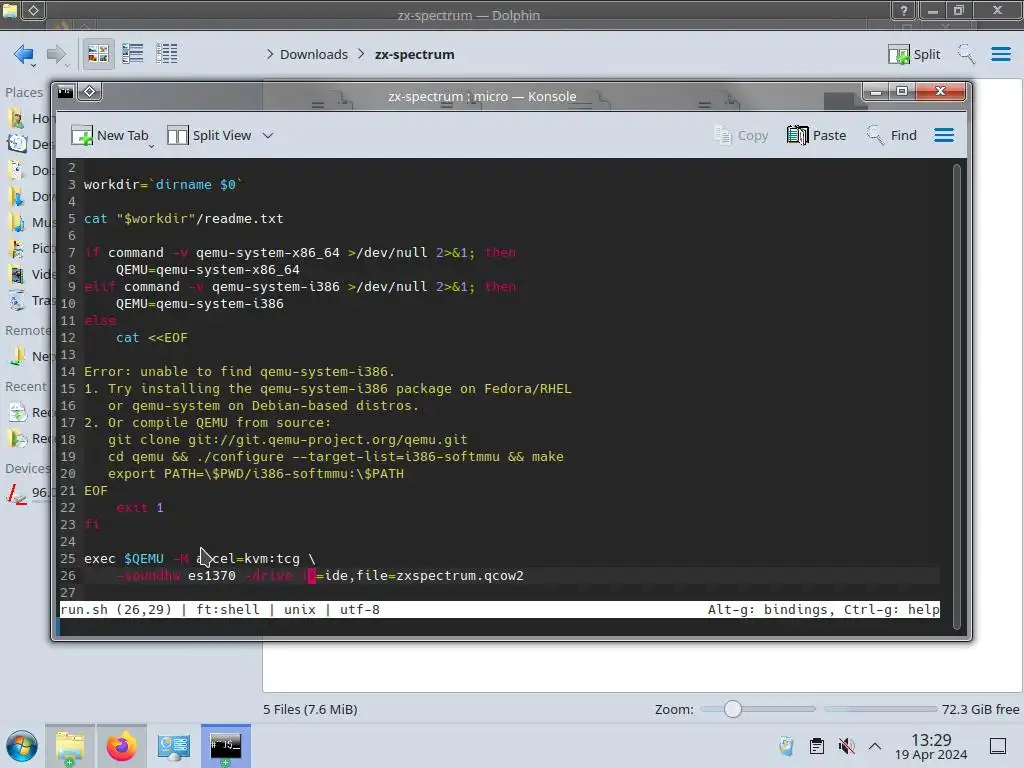Open search in Dolphin toolbar
The width and height of the screenshot is (1024, 768).
[x=967, y=54]
